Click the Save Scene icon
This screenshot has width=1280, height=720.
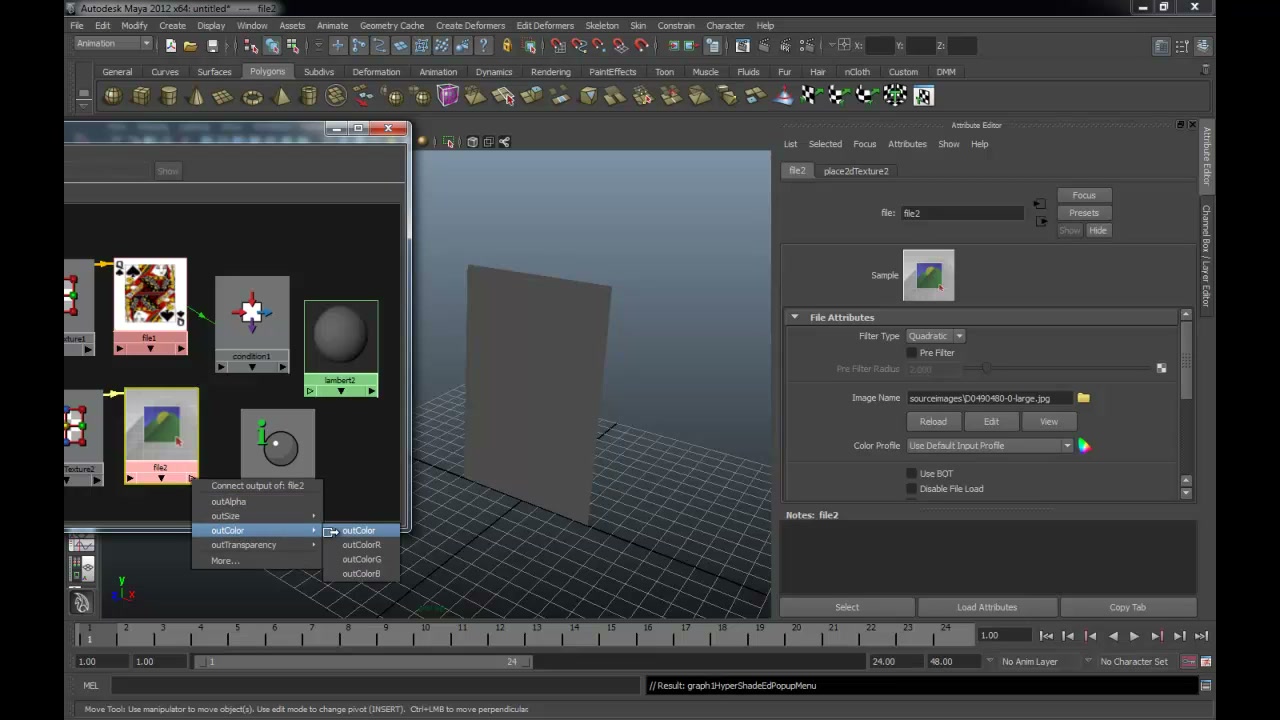212,45
